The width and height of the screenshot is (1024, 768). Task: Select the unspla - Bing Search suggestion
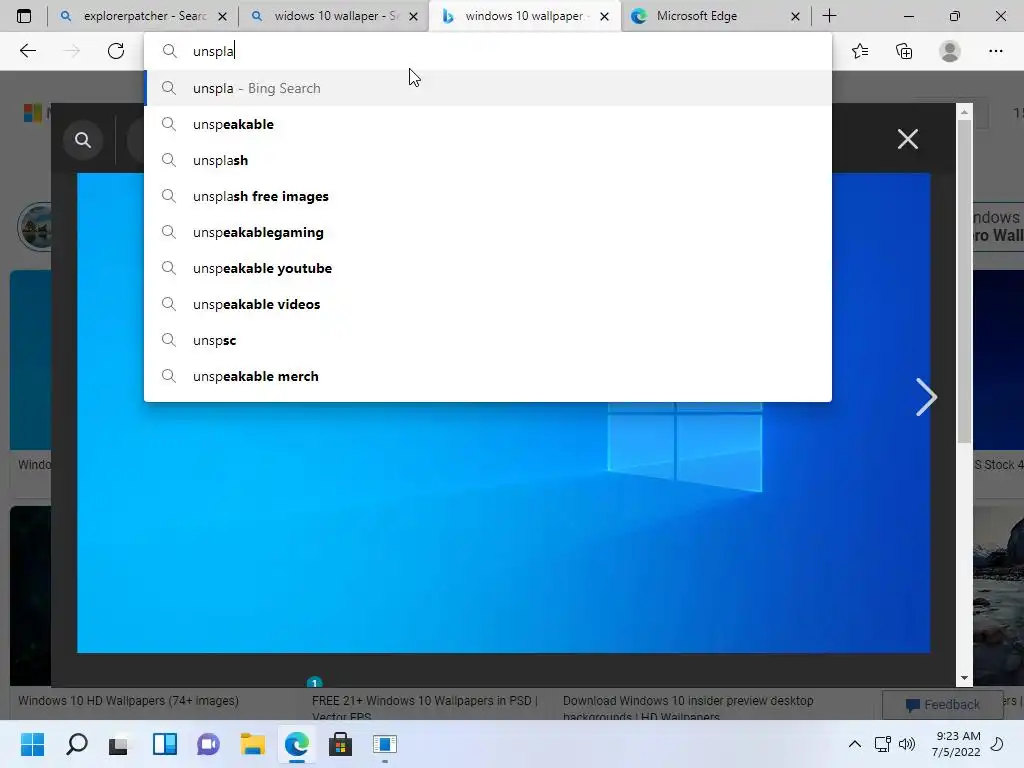488,88
